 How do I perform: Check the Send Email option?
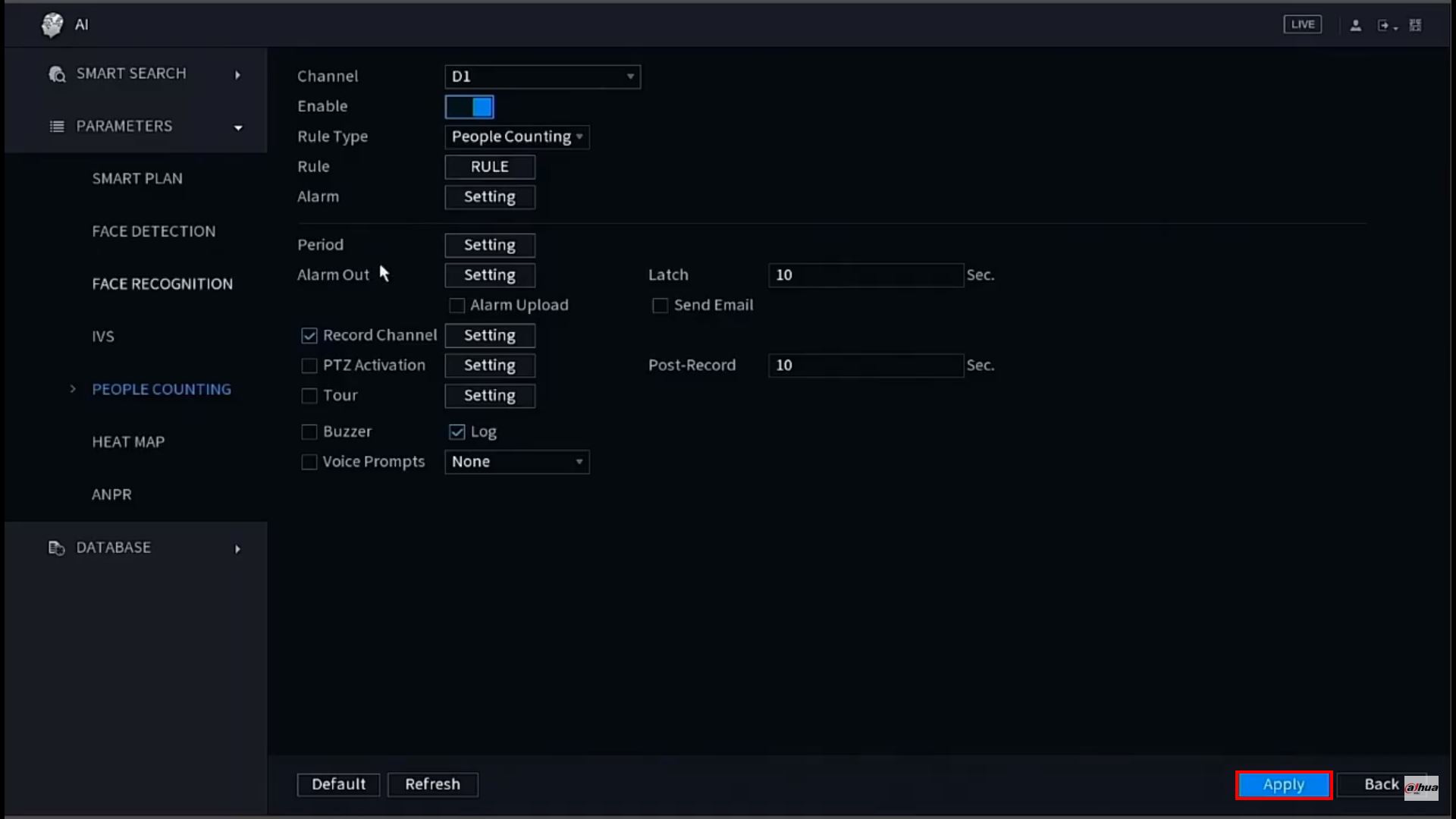(x=660, y=306)
